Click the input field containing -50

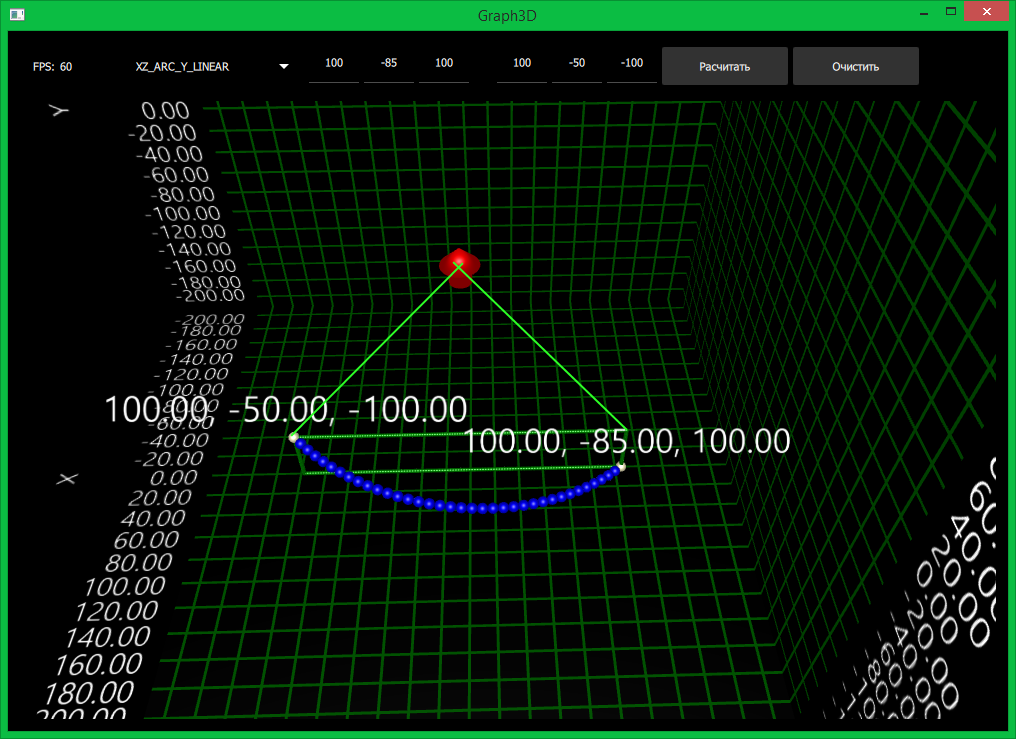[x=577, y=65]
